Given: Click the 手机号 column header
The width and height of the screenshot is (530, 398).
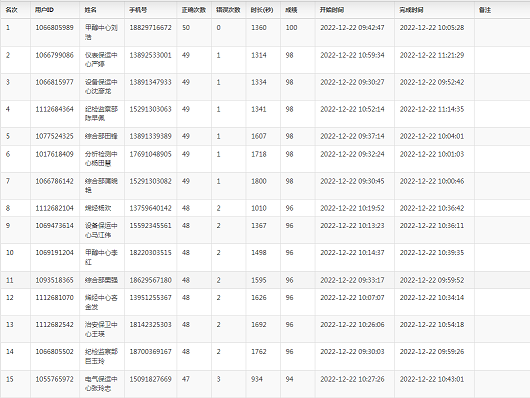Looking at the screenshot, I should [x=138, y=10].
